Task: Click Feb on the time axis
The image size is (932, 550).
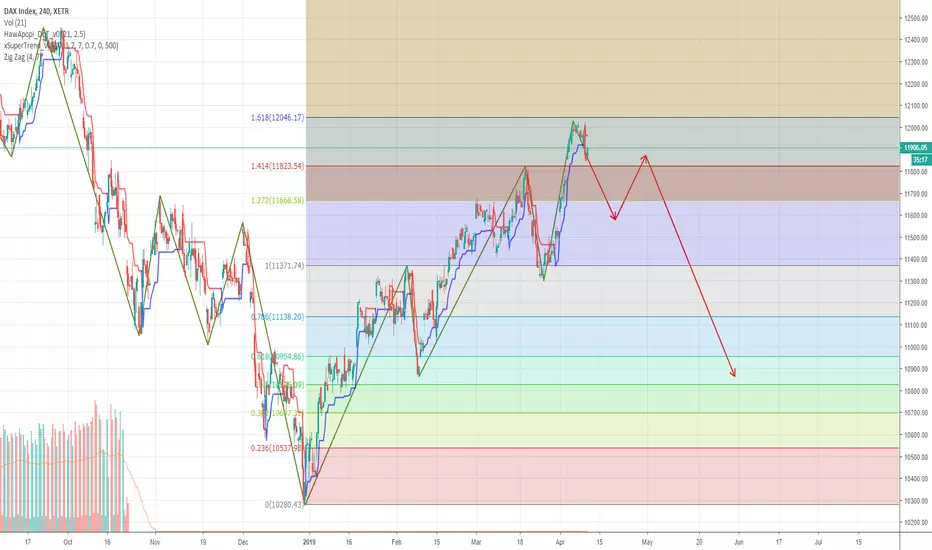Action: click(x=396, y=542)
